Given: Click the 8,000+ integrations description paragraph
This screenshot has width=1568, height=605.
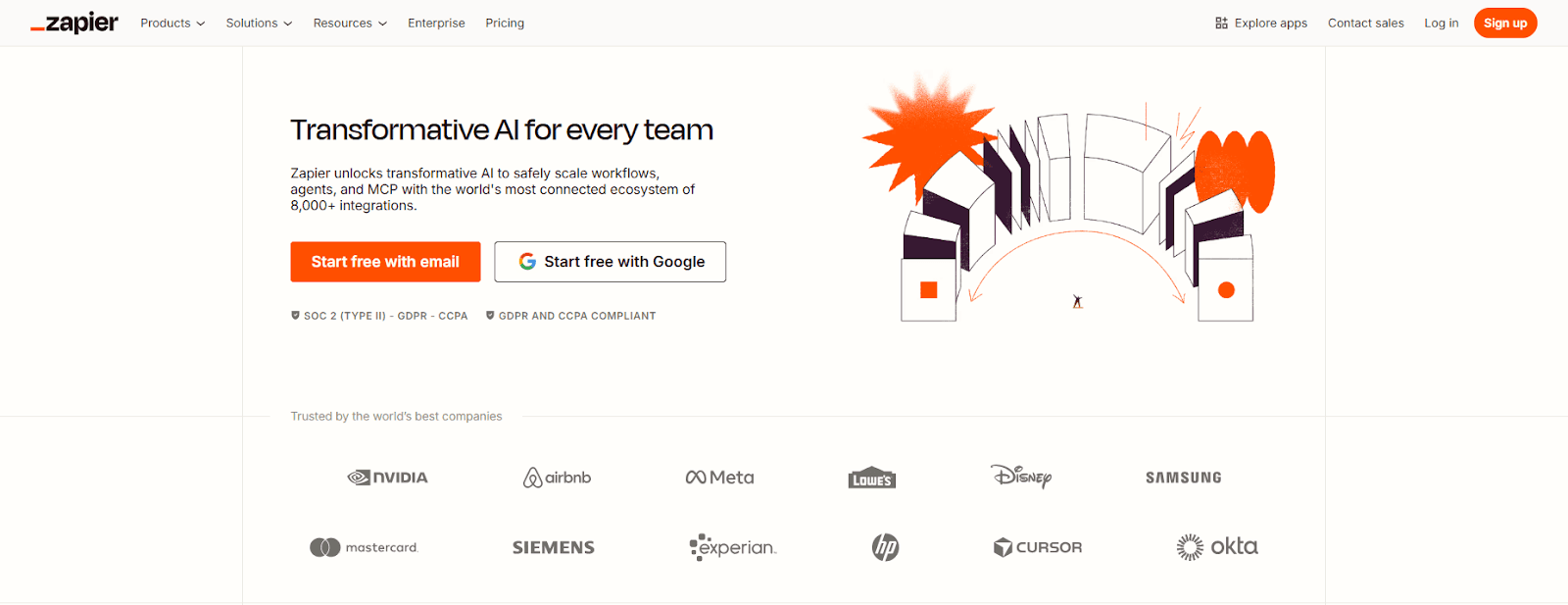Looking at the screenshot, I should [493, 189].
